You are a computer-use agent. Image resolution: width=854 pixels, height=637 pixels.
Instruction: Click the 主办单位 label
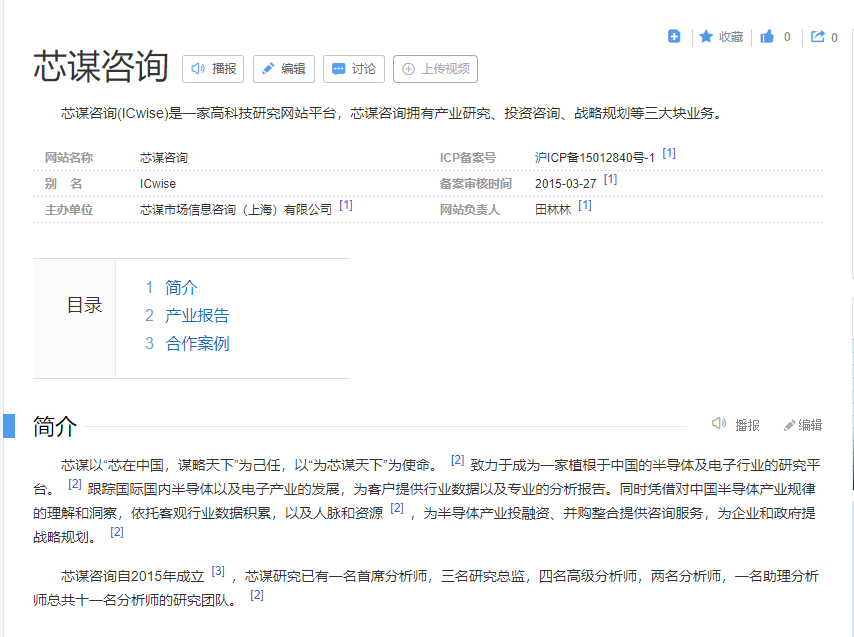tap(69, 210)
